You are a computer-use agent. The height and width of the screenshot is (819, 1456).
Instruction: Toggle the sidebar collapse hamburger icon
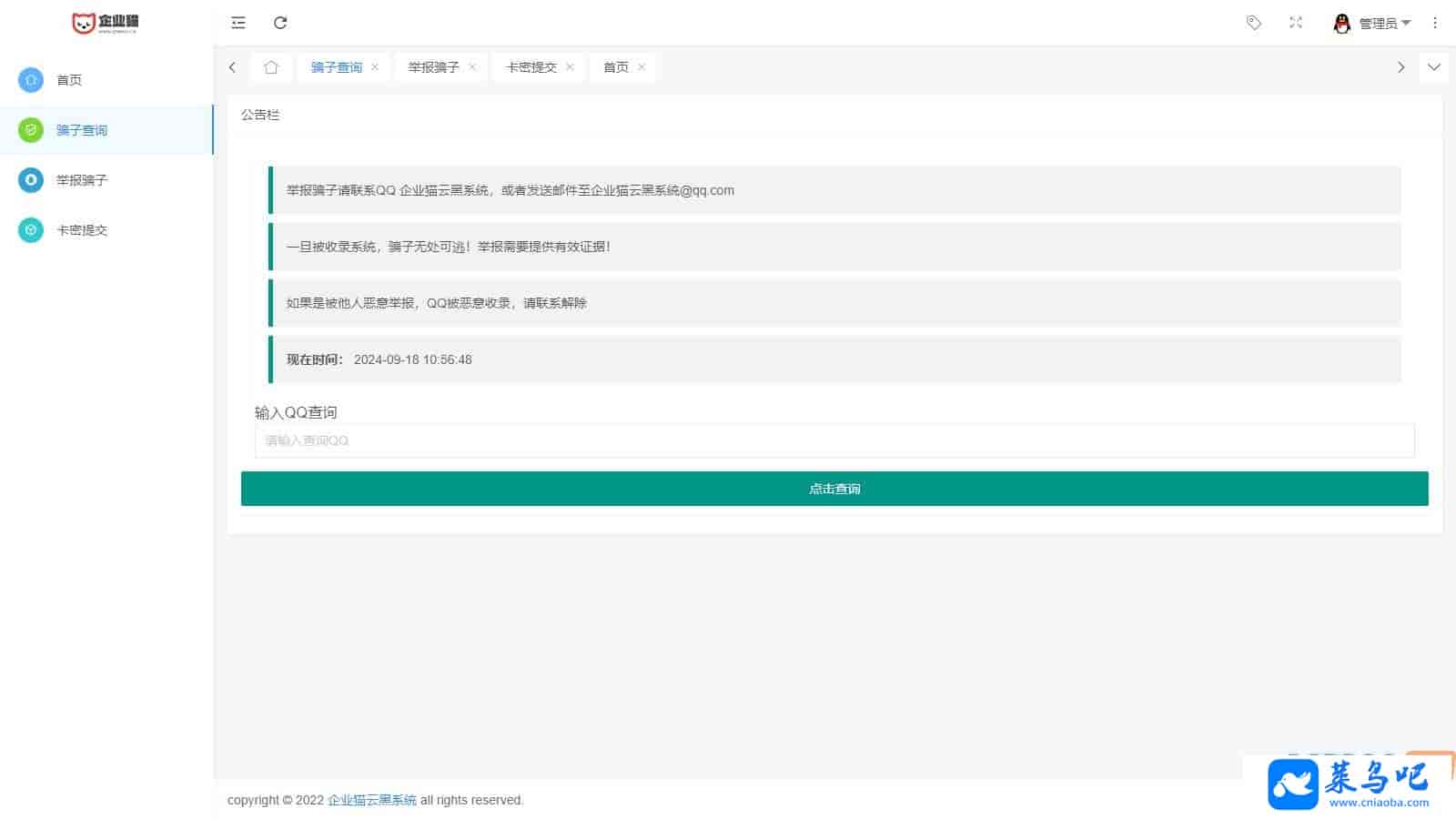[238, 23]
